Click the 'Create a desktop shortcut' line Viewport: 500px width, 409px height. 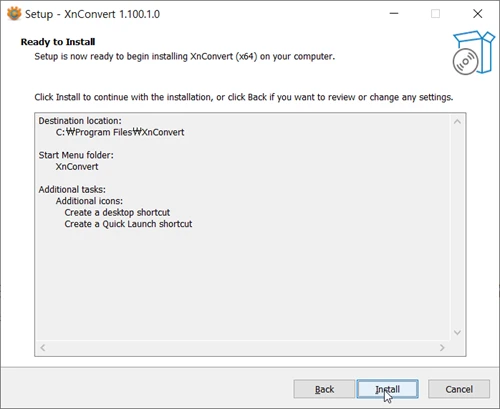pos(117,212)
